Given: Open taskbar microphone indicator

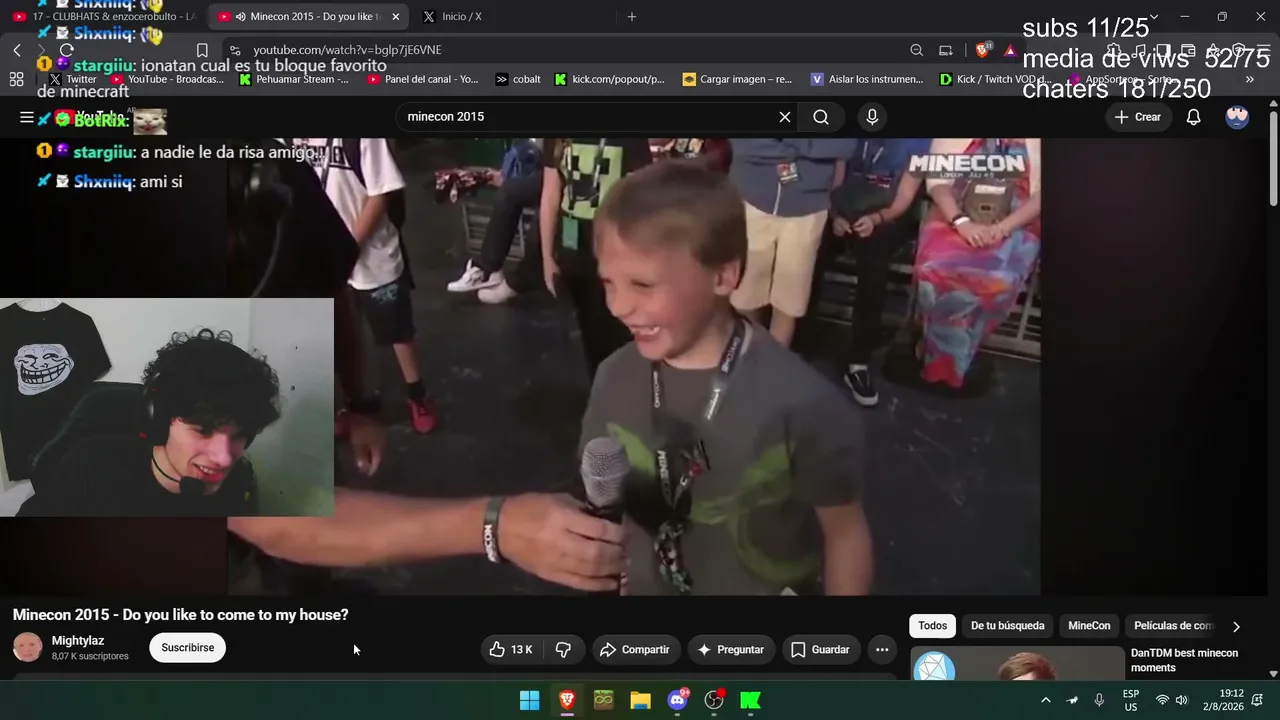Looking at the screenshot, I should pyautogui.click(x=1099, y=700).
